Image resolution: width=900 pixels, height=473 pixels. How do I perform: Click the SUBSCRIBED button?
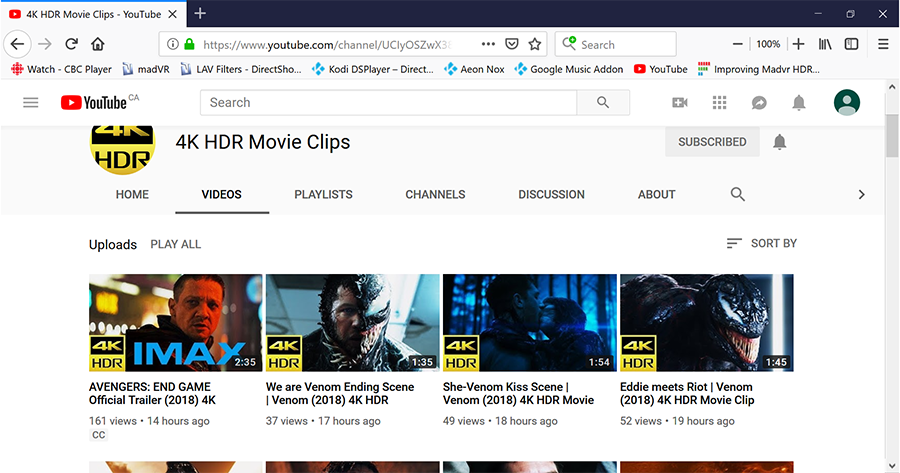712,142
